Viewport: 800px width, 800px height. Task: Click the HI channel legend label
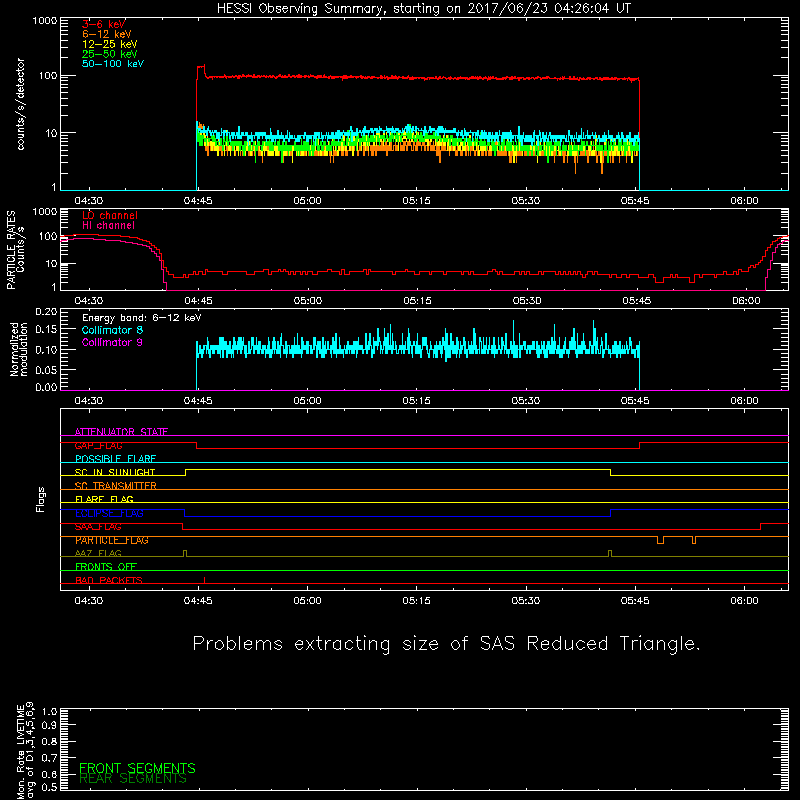(x=108, y=226)
